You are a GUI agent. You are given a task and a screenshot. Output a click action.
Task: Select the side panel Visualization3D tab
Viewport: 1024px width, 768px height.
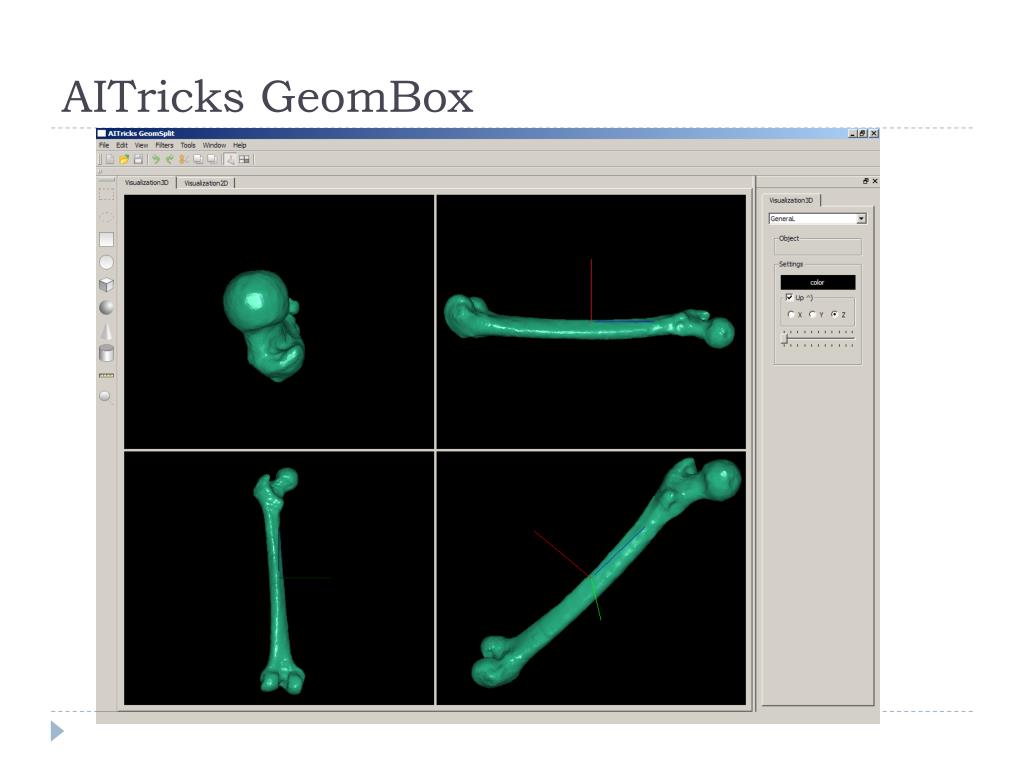pyautogui.click(x=792, y=200)
